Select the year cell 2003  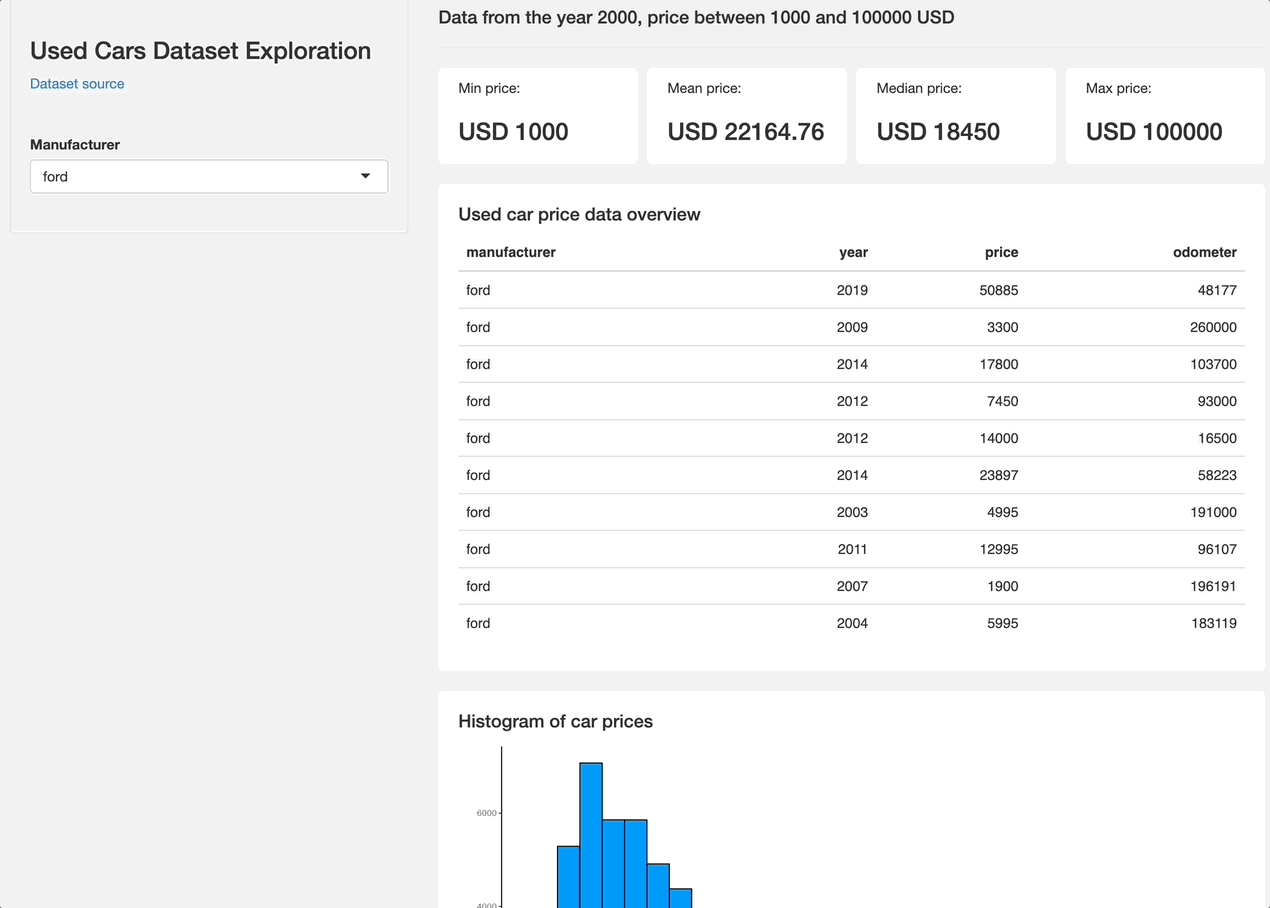click(x=852, y=512)
